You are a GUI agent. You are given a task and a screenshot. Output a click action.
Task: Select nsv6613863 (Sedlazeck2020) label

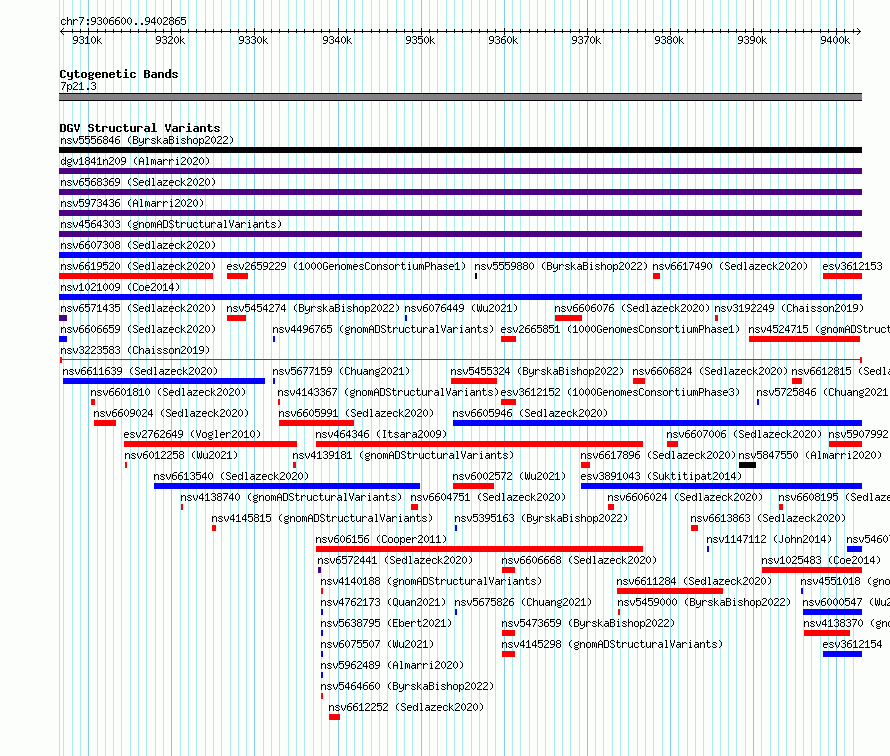click(x=768, y=518)
